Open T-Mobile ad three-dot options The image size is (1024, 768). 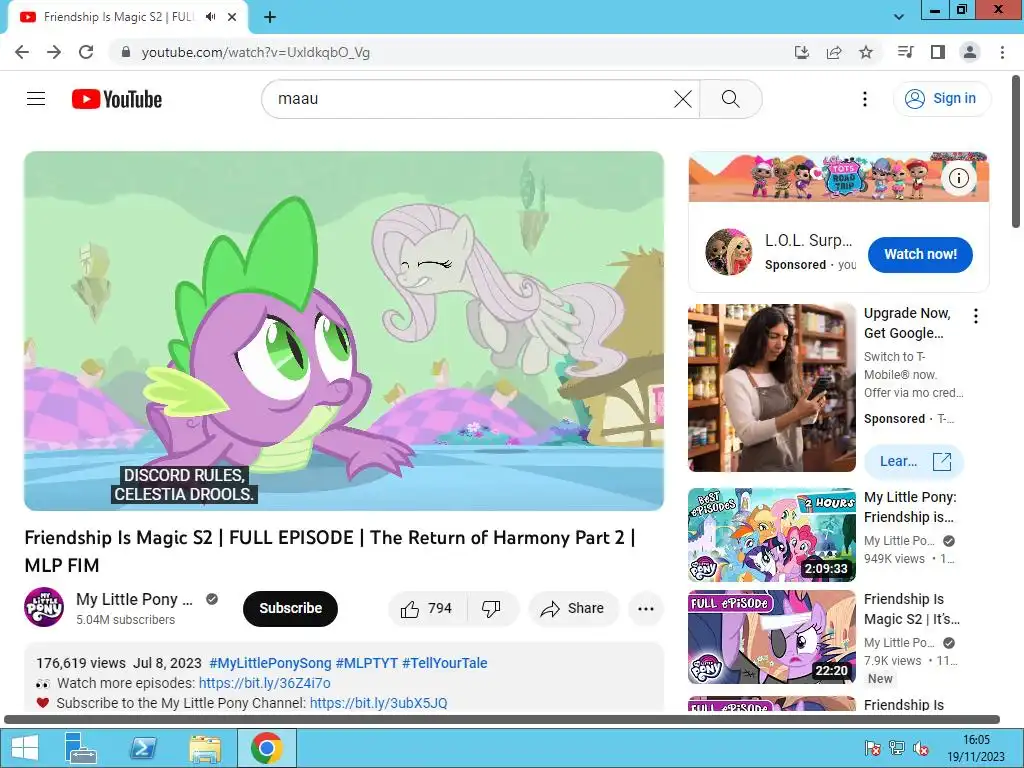(976, 316)
